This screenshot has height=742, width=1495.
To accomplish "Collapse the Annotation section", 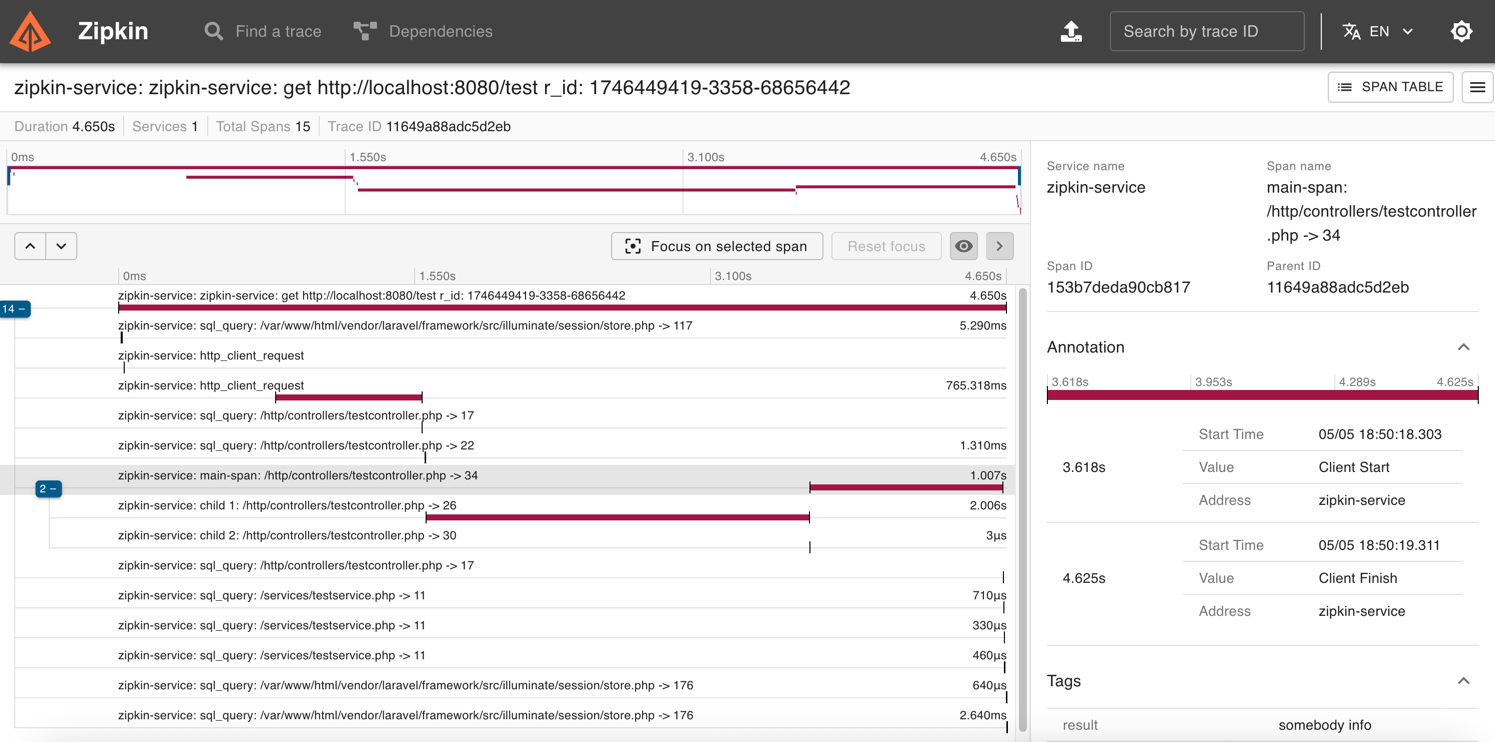I will tap(1463, 347).
